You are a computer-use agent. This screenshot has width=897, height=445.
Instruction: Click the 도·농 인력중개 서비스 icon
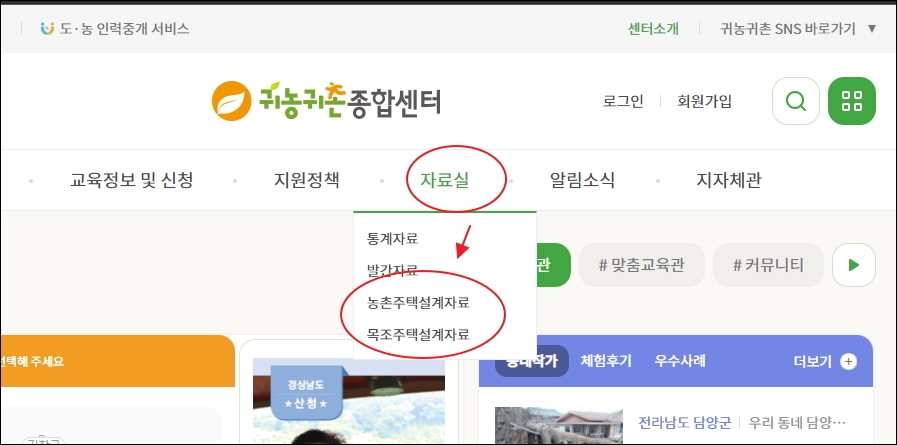(x=47, y=28)
